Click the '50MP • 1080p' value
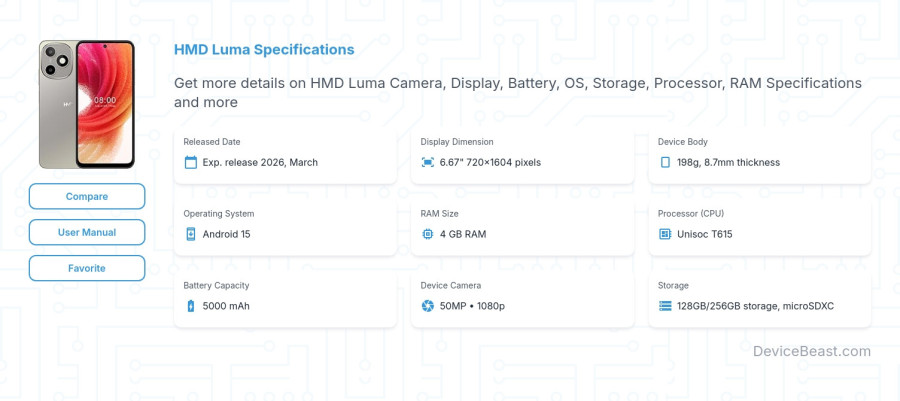900x401 pixels. (x=472, y=306)
